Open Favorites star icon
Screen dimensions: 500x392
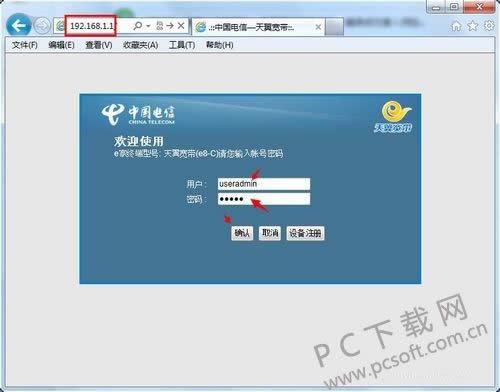pos(472,26)
